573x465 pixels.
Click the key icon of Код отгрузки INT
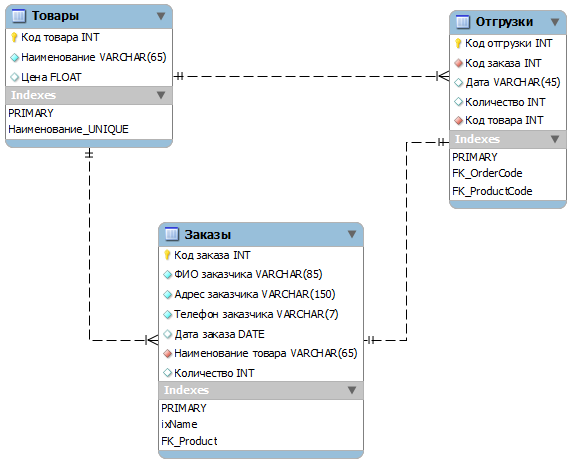(x=458, y=43)
